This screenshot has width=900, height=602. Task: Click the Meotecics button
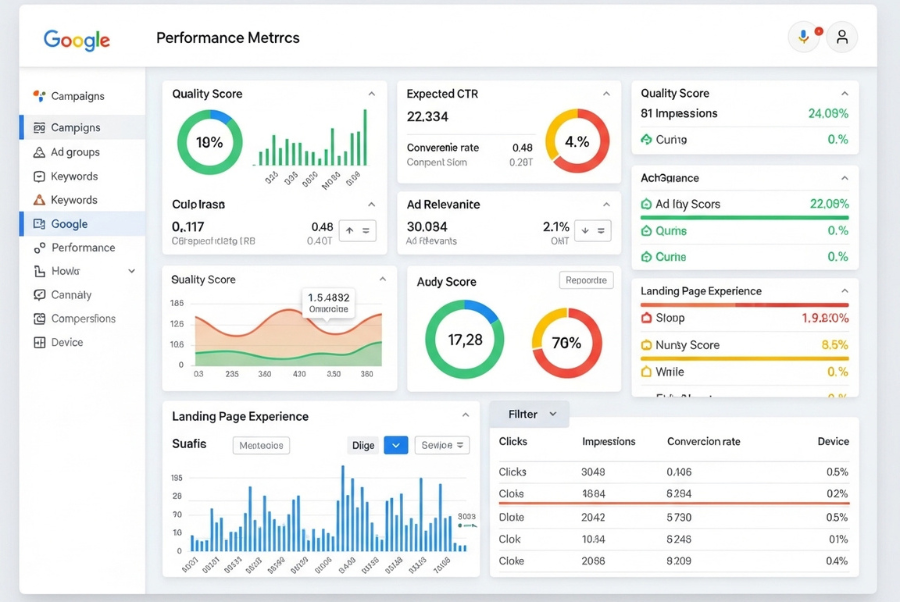261,445
